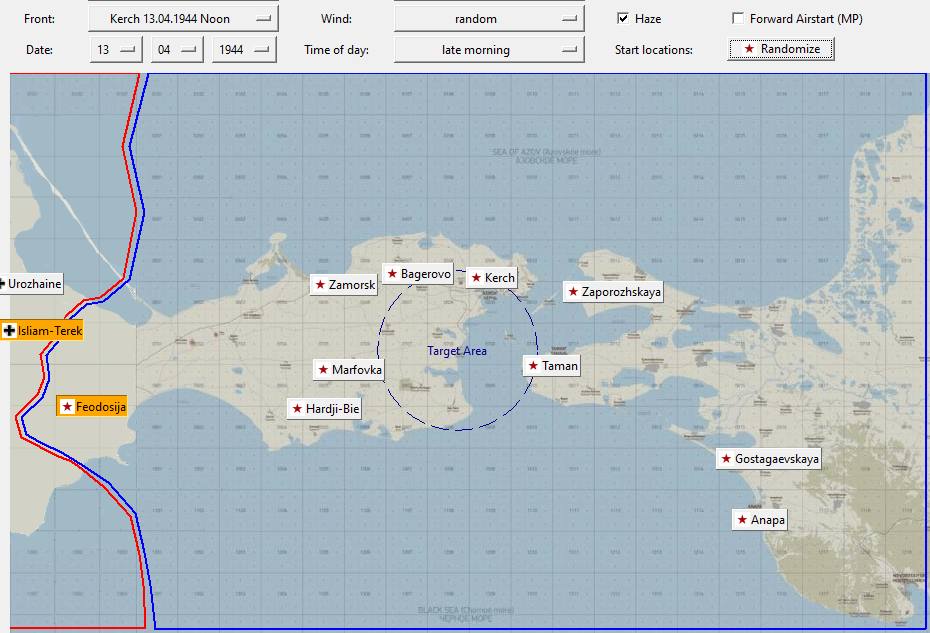Select the Zaporozhskaya airfield marker
The image size is (930, 633).
point(613,292)
